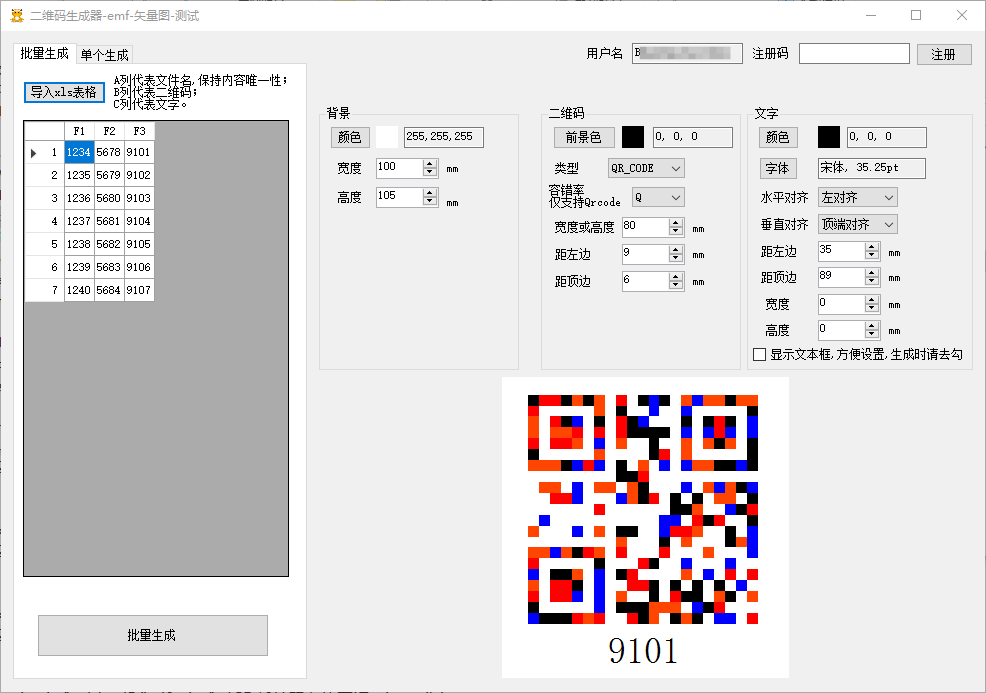This screenshot has width=986, height=693.
Task: Increase the background 高度 value
Action: pos(430,193)
